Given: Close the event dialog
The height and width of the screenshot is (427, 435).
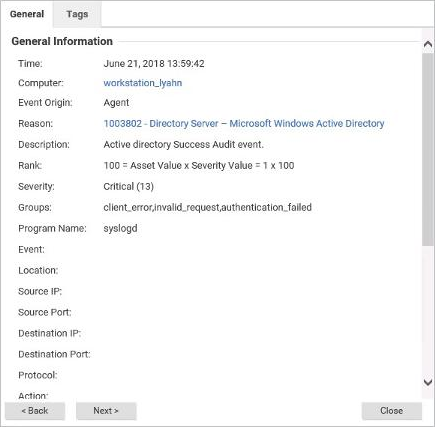Looking at the screenshot, I should click(x=392, y=411).
